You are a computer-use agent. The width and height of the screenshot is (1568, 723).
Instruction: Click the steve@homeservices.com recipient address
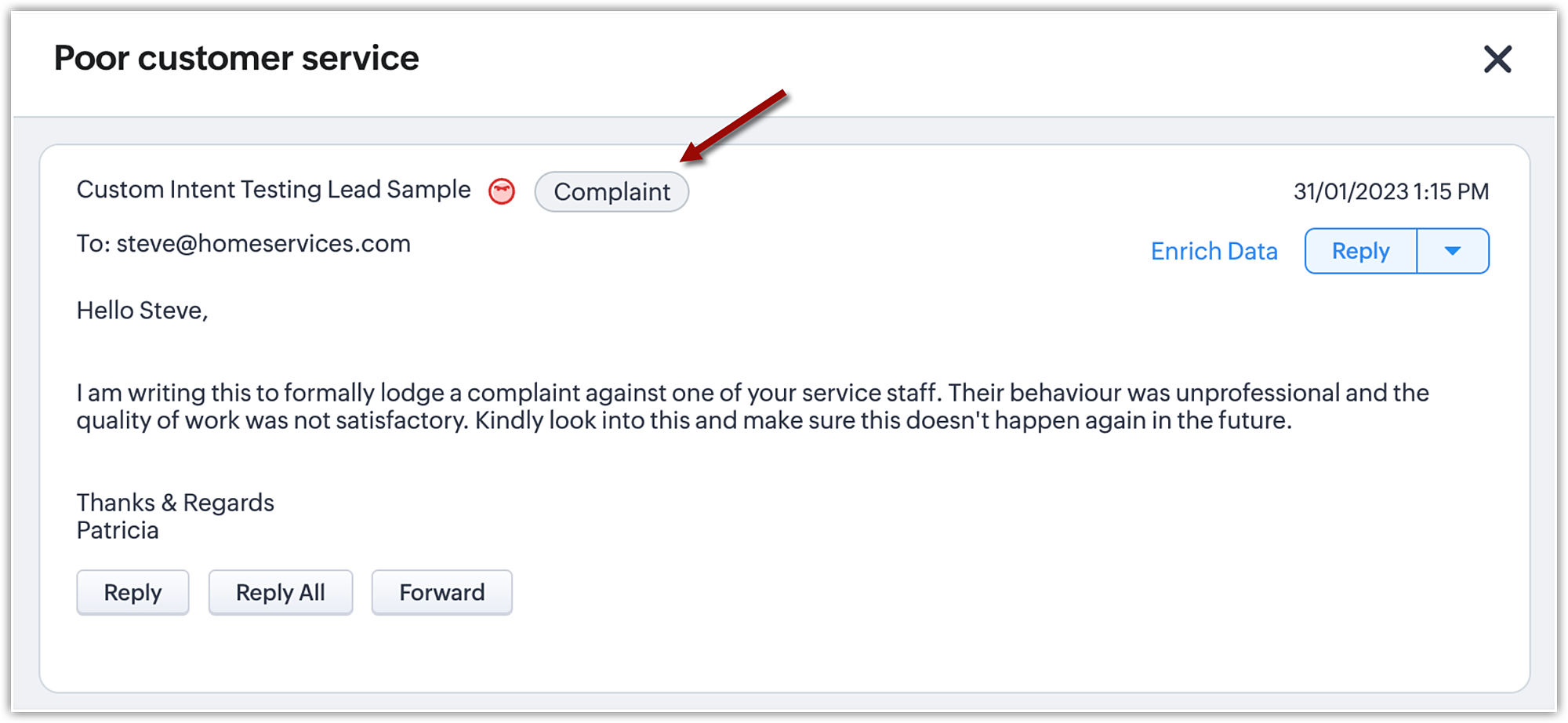click(x=263, y=244)
